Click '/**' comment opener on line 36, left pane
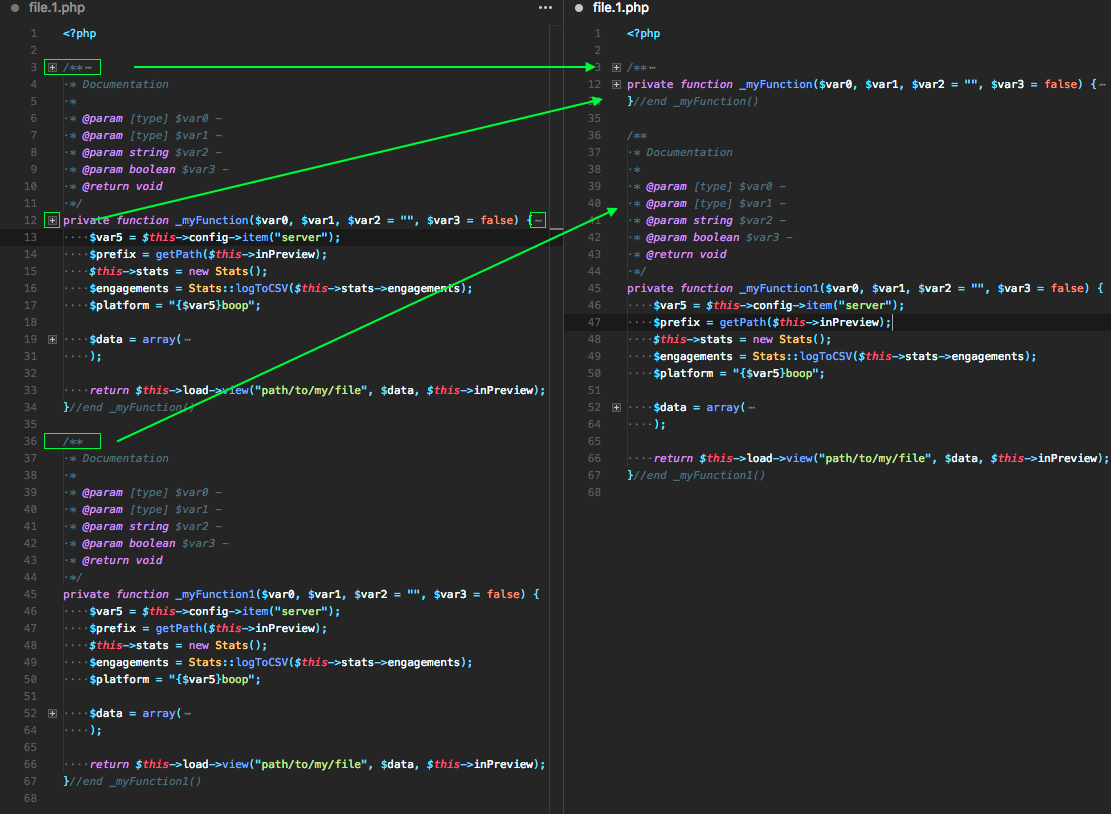The width and height of the screenshot is (1111, 814). click(x=72, y=441)
